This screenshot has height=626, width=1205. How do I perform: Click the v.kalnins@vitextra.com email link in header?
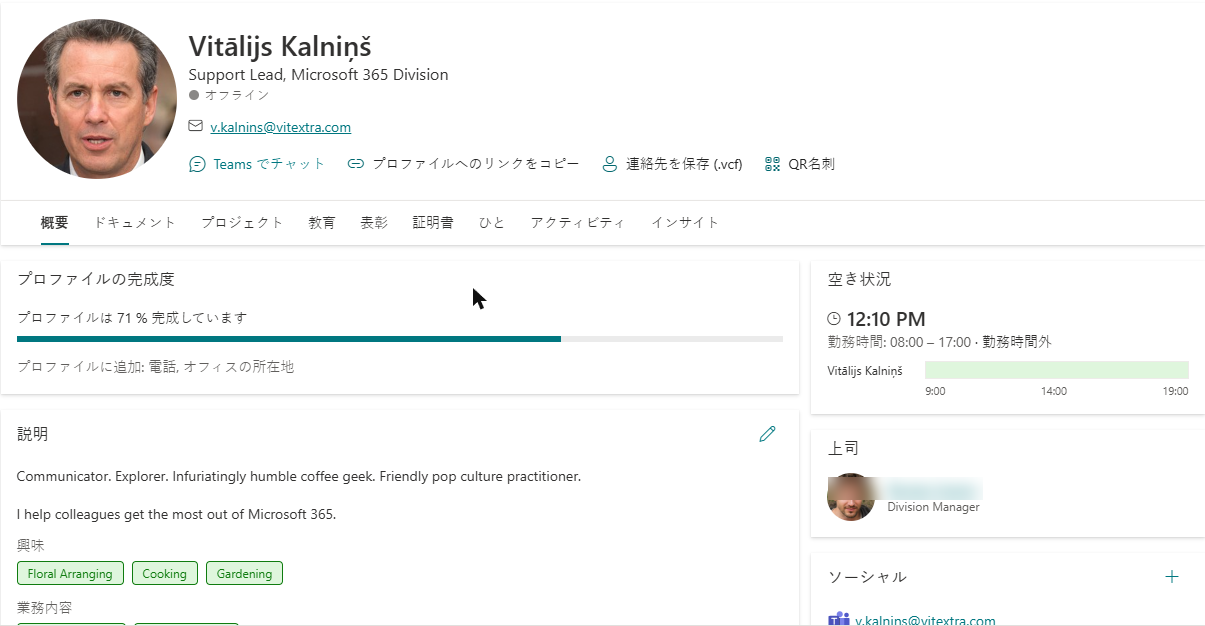[x=280, y=127]
